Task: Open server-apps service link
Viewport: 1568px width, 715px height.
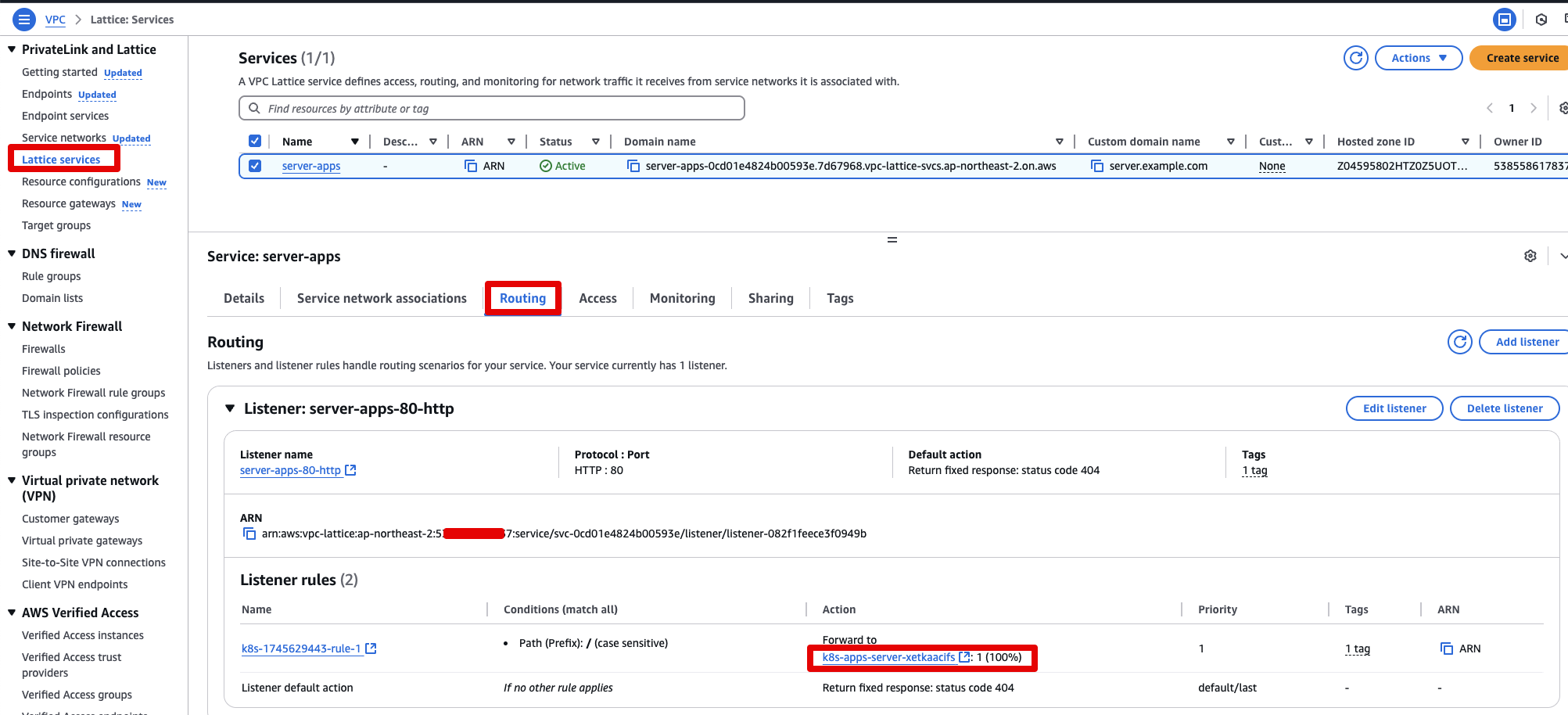Action: [311, 166]
